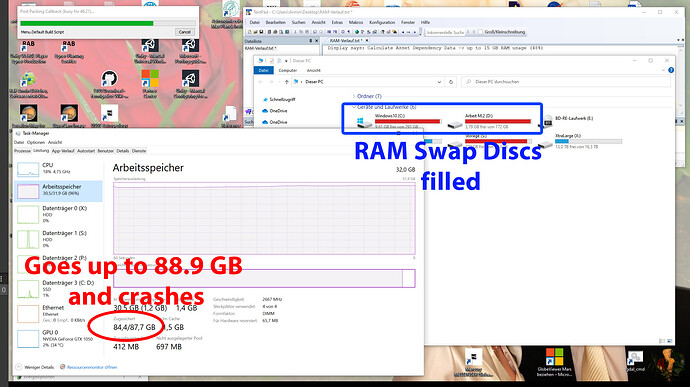Open the BD-RE-Laufwerk (E:) drive icon
Image resolution: width=690 pixels, height=387 pixels.
548,120
